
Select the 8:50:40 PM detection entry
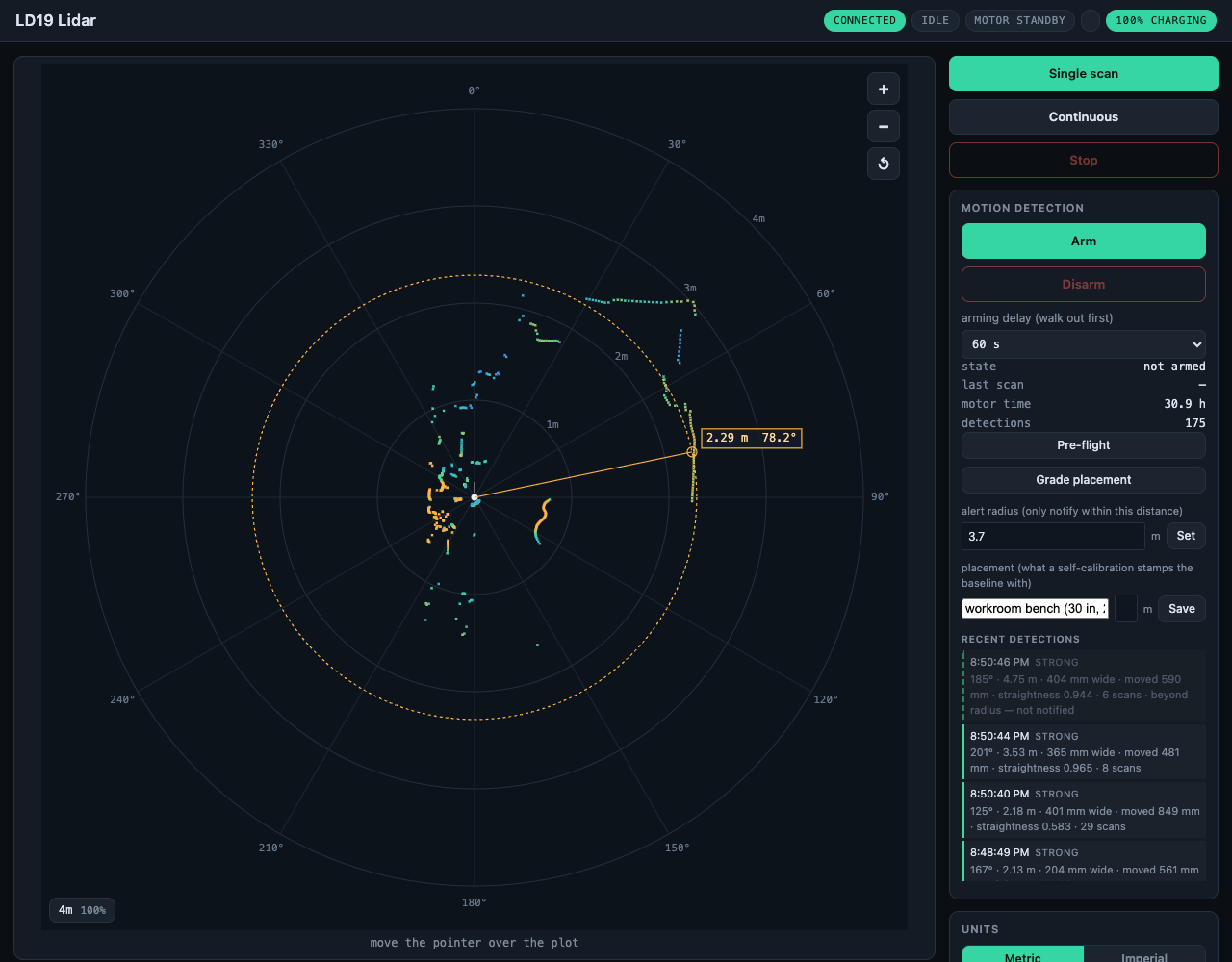1084,810
